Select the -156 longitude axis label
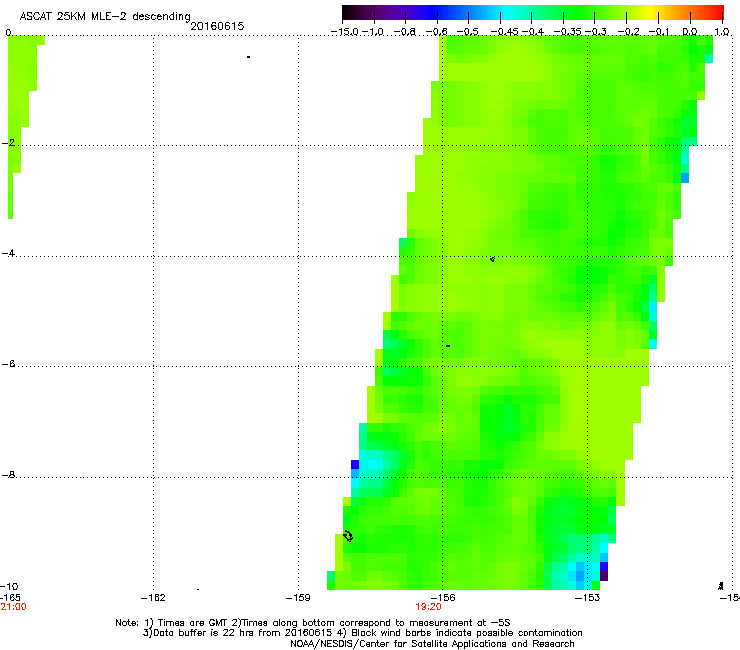This screenshot has width=740, height=650. tap(443, 598)
